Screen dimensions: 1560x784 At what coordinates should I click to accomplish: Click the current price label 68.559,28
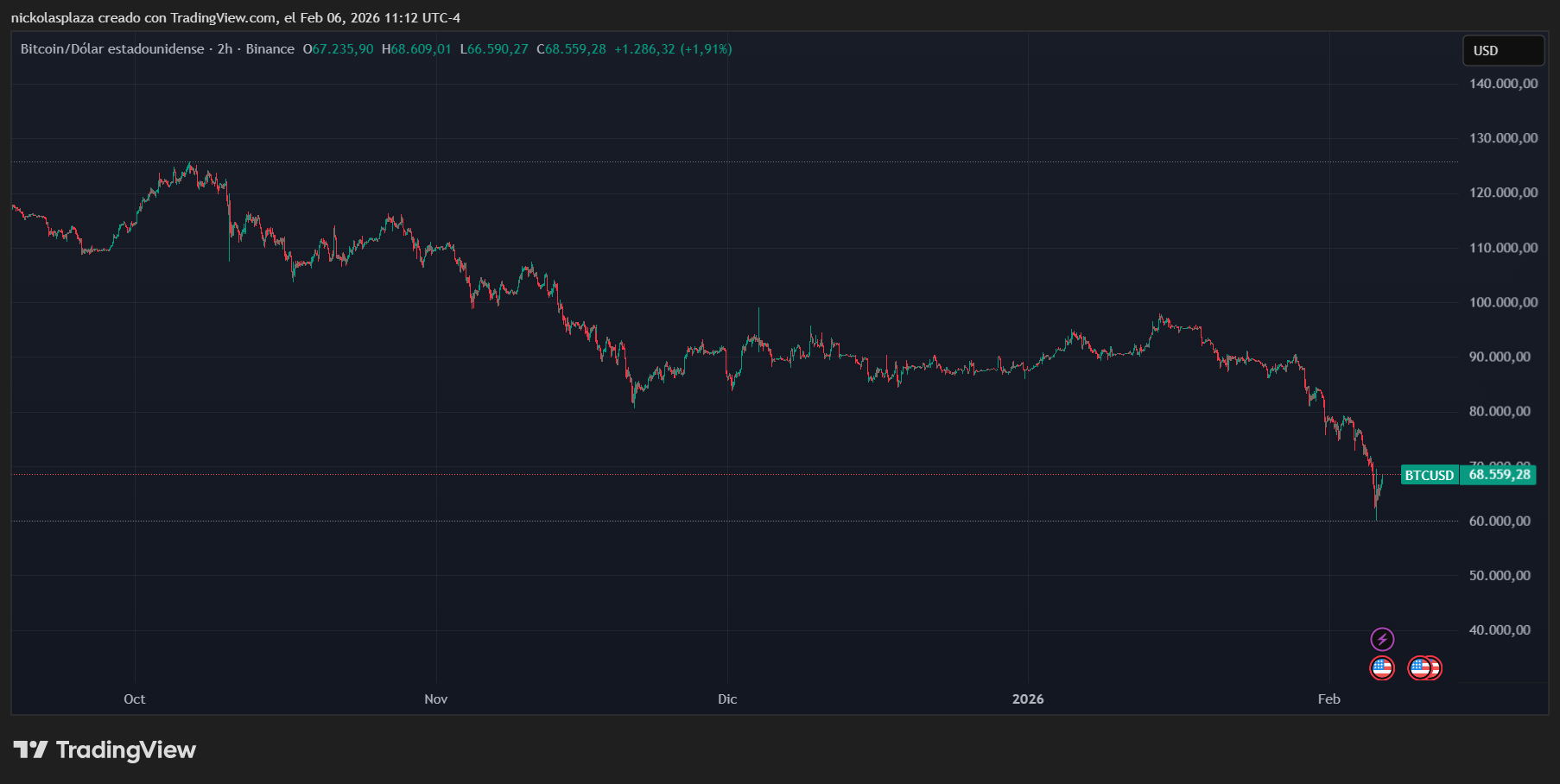click(x=1499, y=475)
